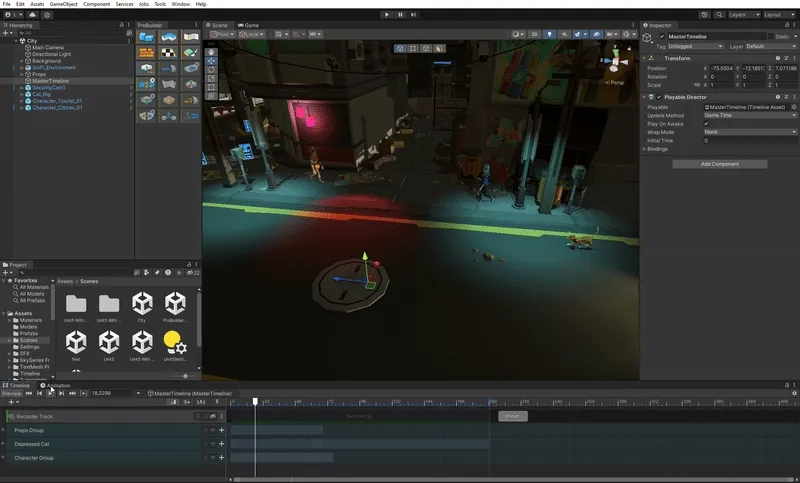
Task: Click the Add Component button
Action: (719, 163)
